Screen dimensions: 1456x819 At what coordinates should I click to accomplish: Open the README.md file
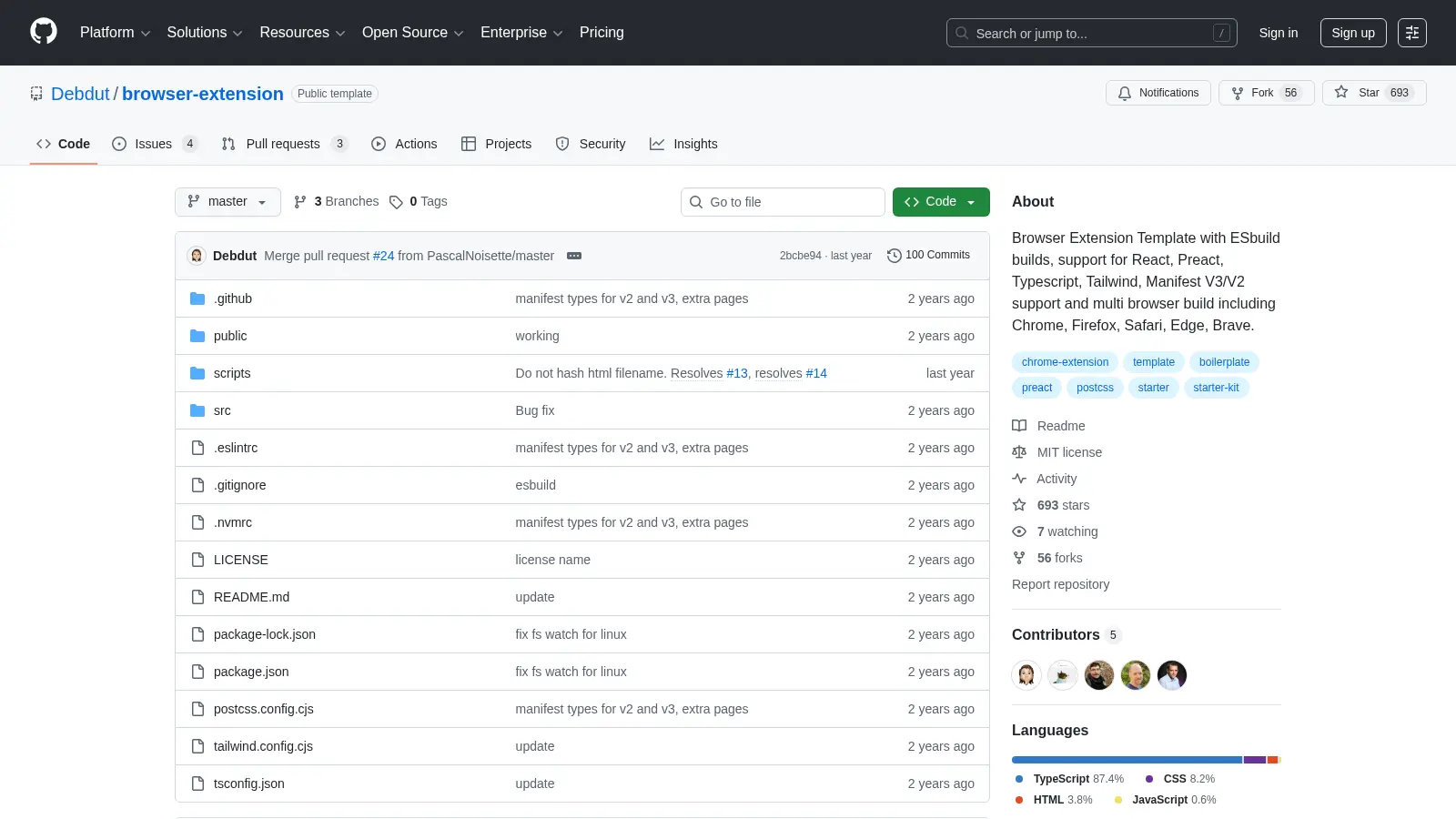(251, 597)
